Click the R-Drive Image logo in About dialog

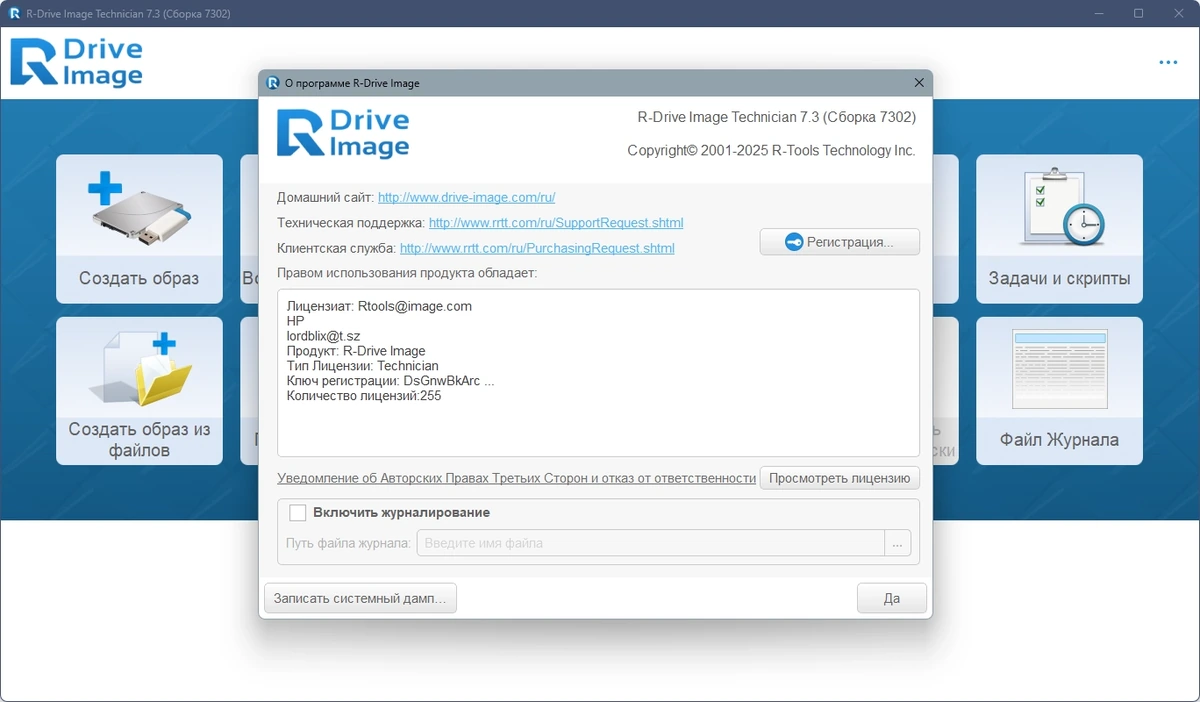tap(343, 133)
